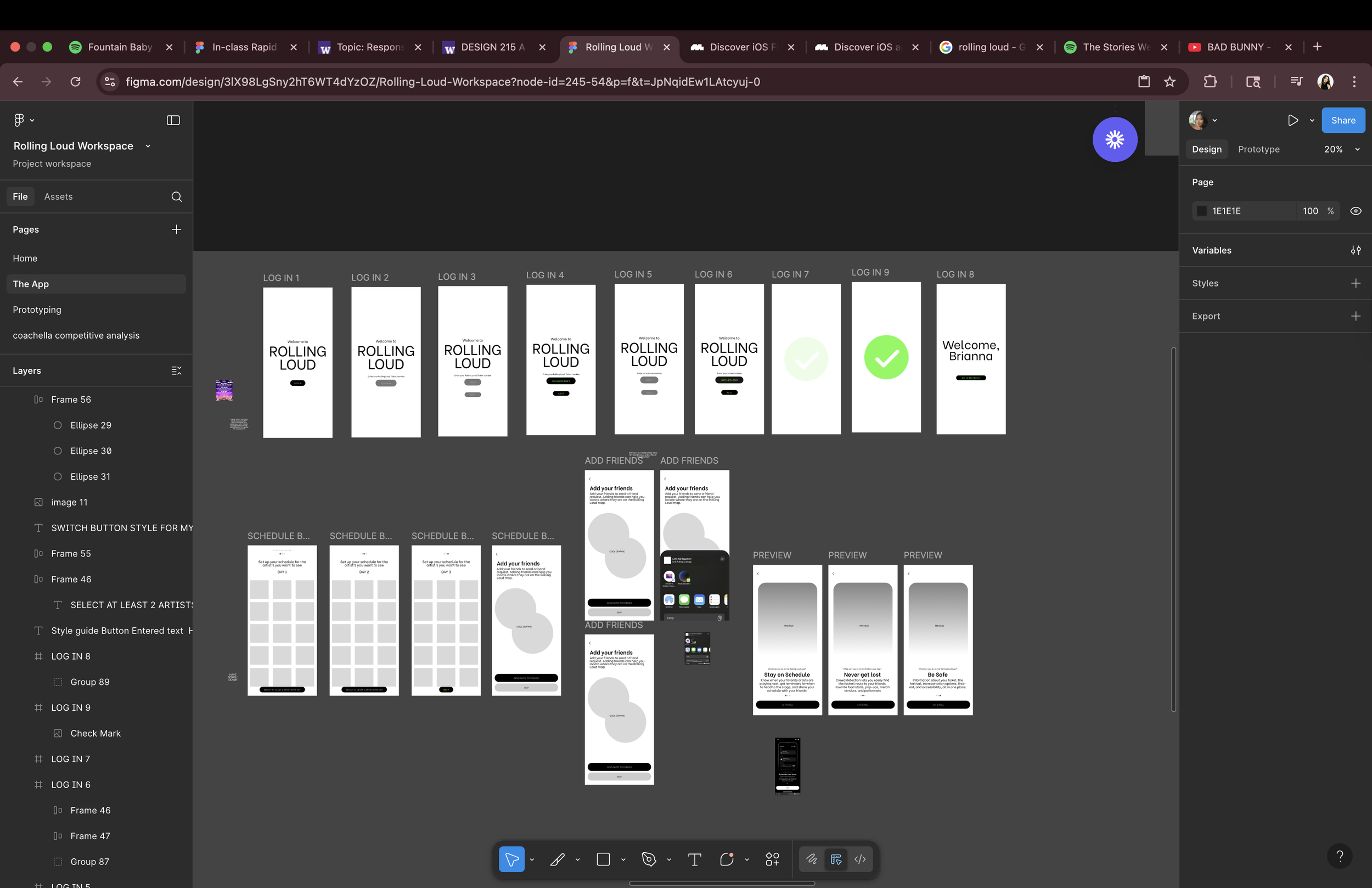Click the Present play icon
The width and height of the screenshot is (1372, 888).
(1292, 120)
